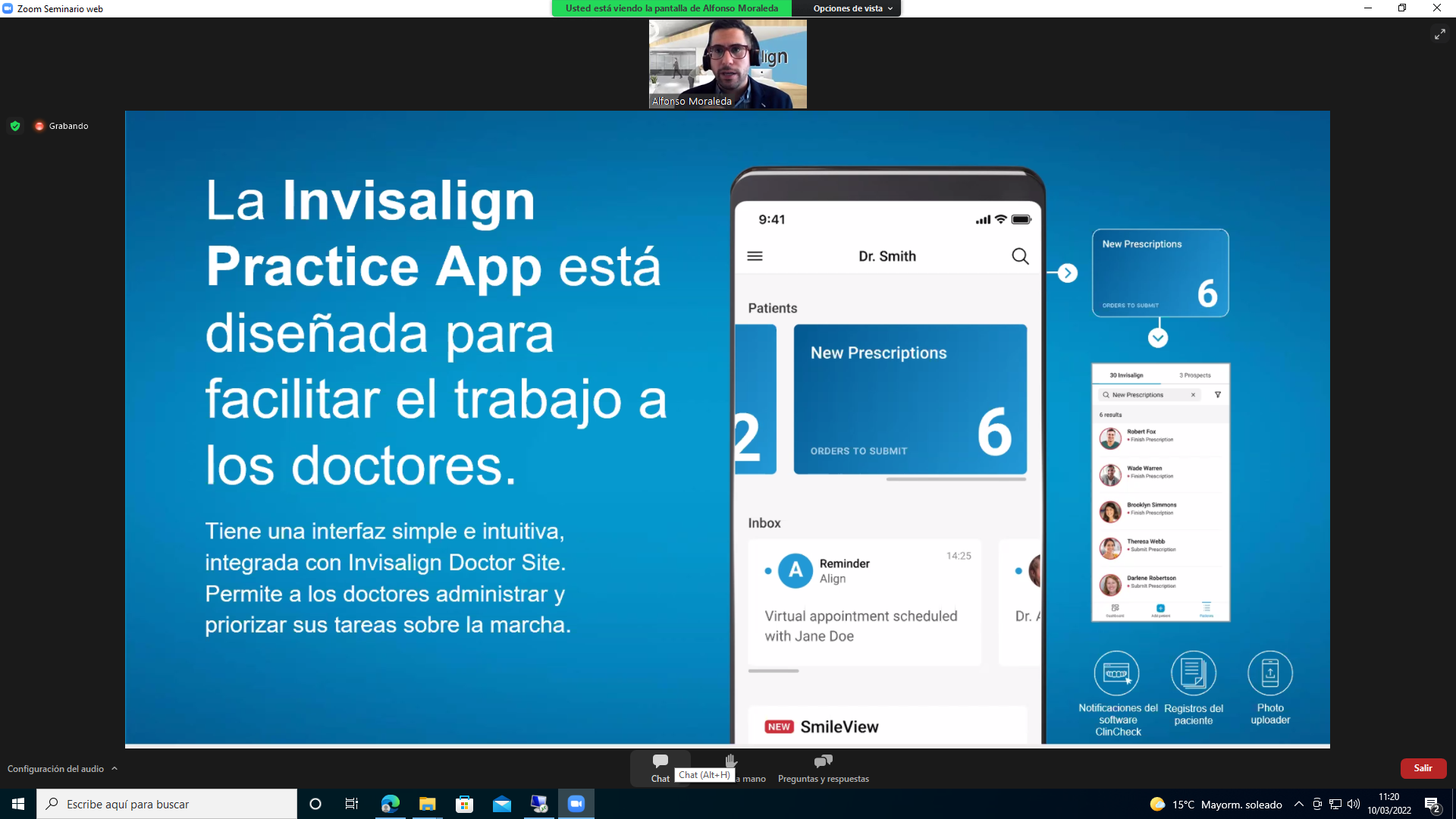Click the Meet Now camera tray icon
The width and height of the screenshot is (1456, 819).
[x=1317, y=804]
